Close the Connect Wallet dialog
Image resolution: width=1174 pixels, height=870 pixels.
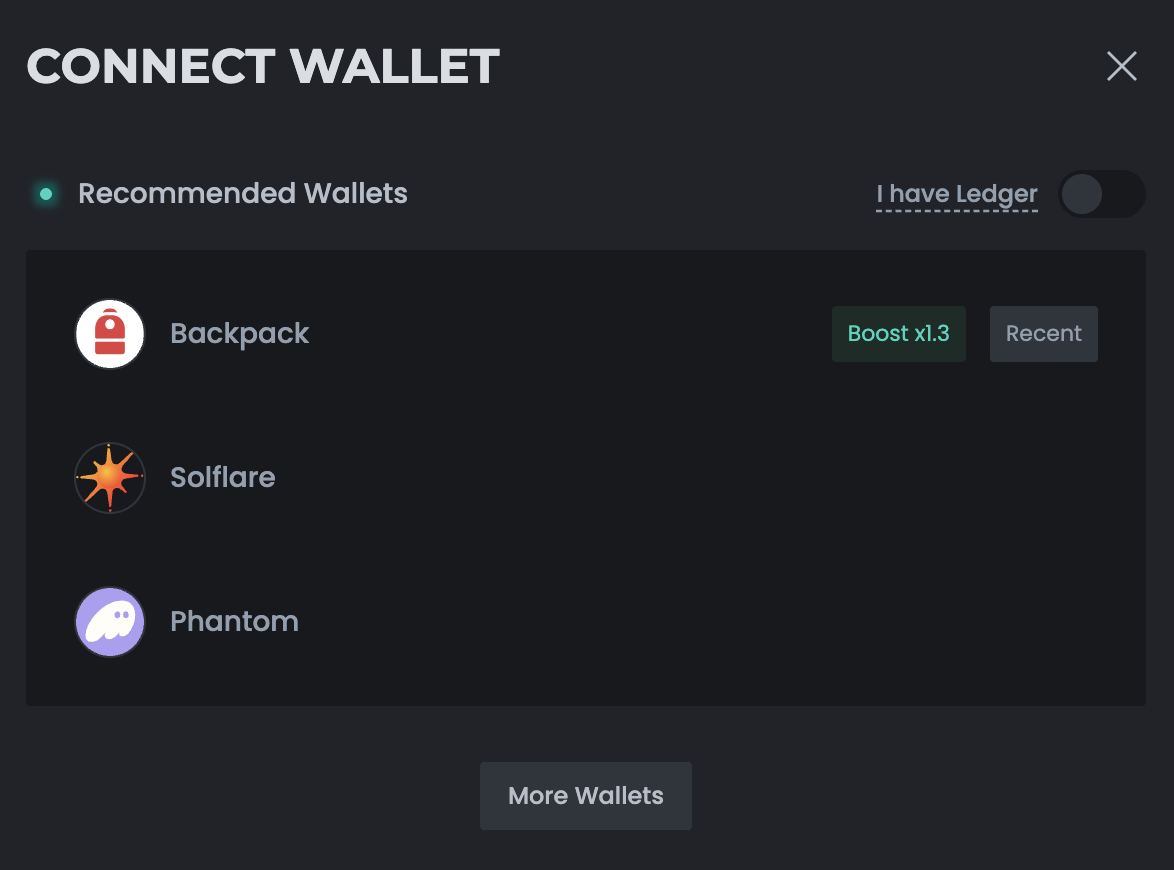pos(1122,67)
